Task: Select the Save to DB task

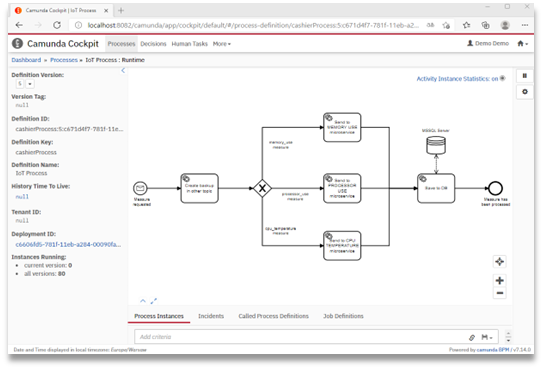Action: tap(436, 188)
